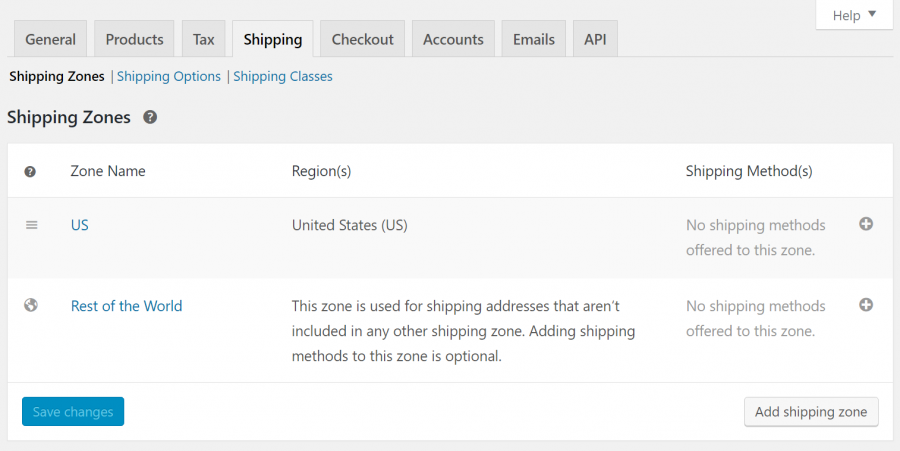The width and height of the screenshot is (900, 451).
Task: Open the US zone name link
Action: click(80, 225)
